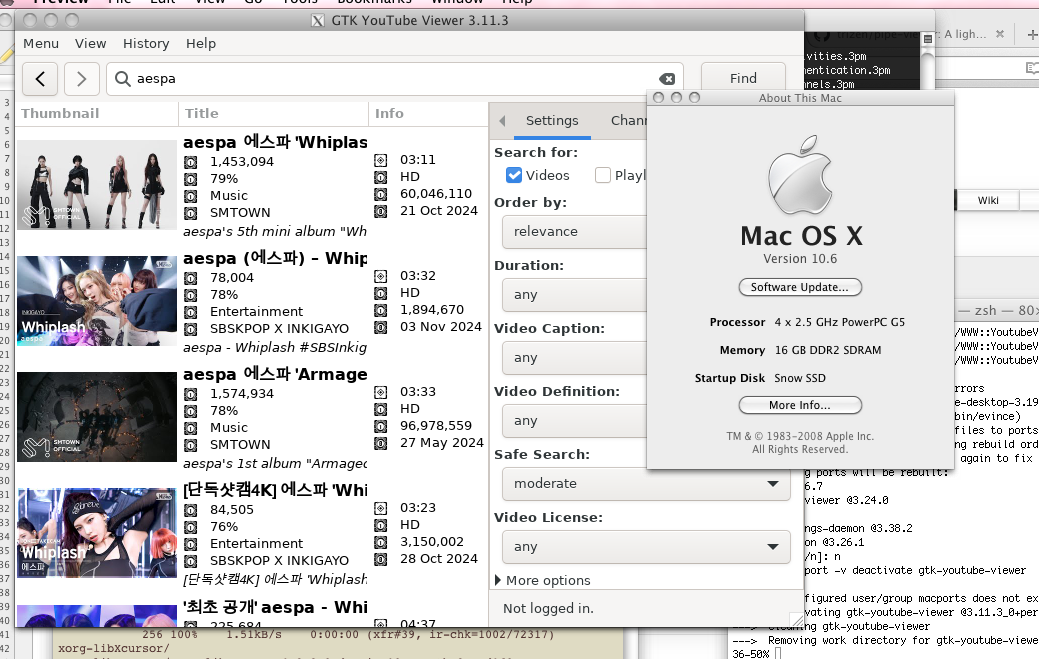1039x659 pixels.
Task: Clear the aespa search text
Action: (x=667, y=79)
